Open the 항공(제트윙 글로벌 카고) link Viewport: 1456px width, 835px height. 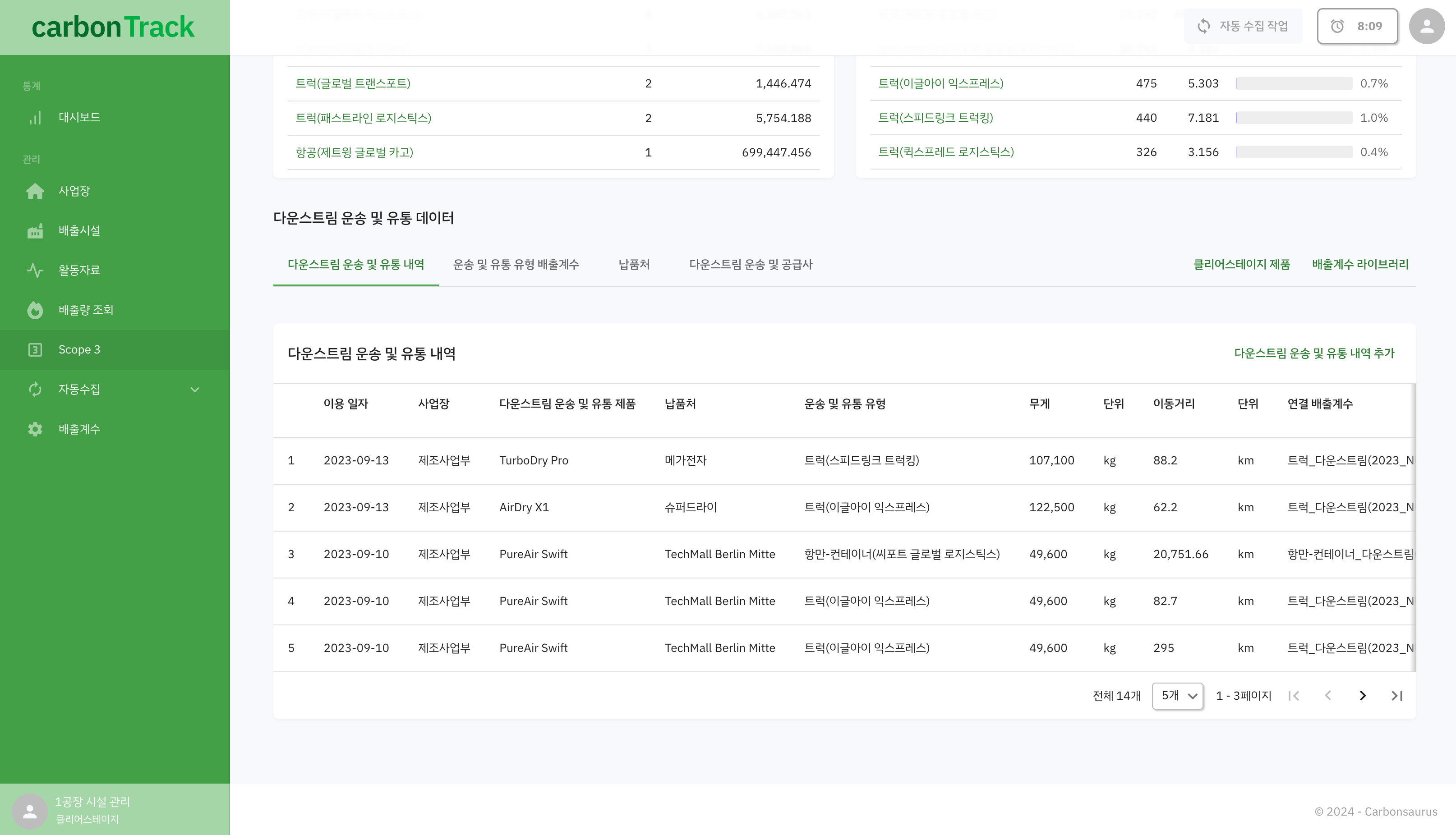[x=355, y=152]
